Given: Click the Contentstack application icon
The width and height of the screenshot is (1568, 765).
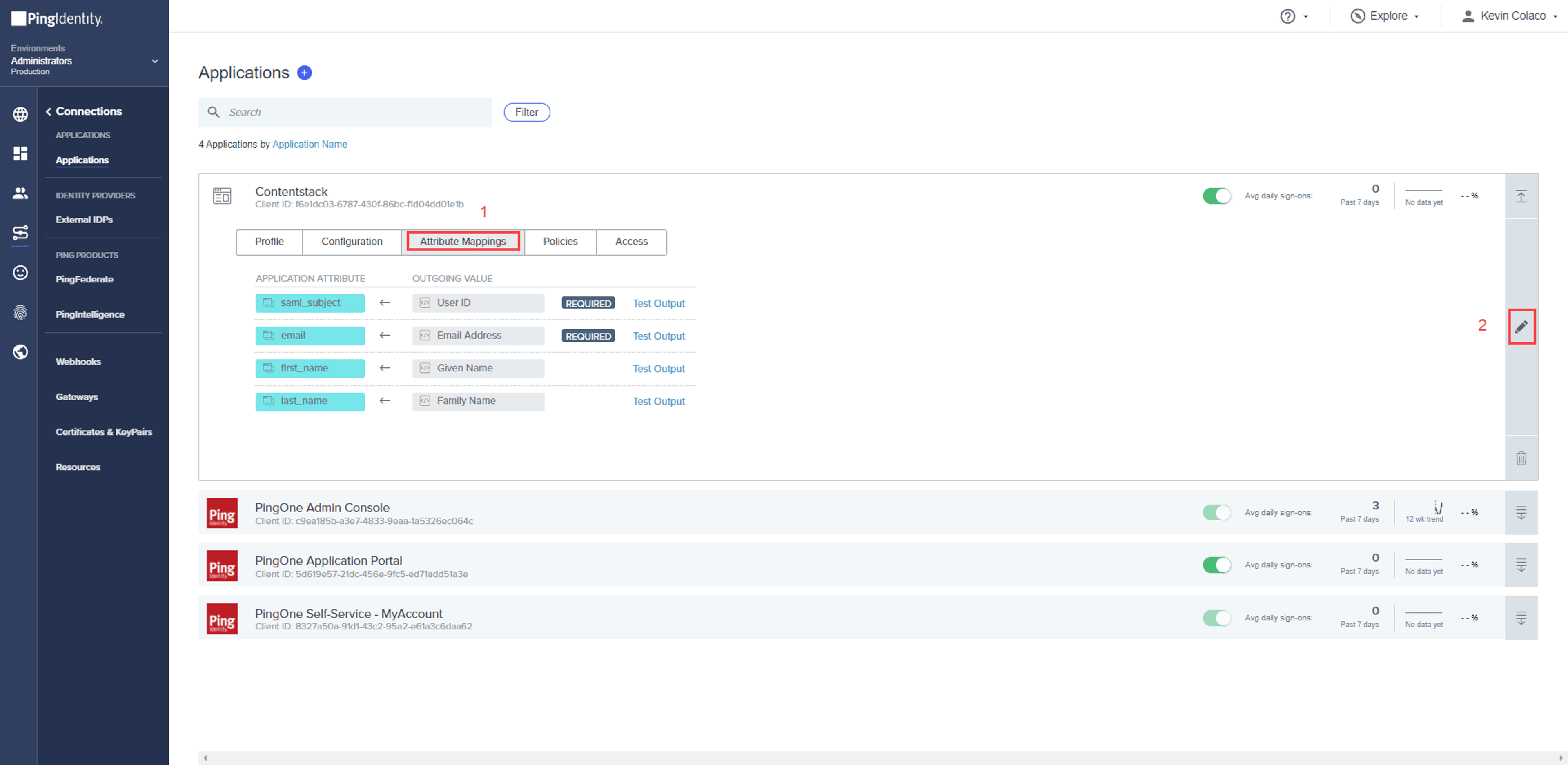Looking at the screenshot, I should tap(222, 196).
